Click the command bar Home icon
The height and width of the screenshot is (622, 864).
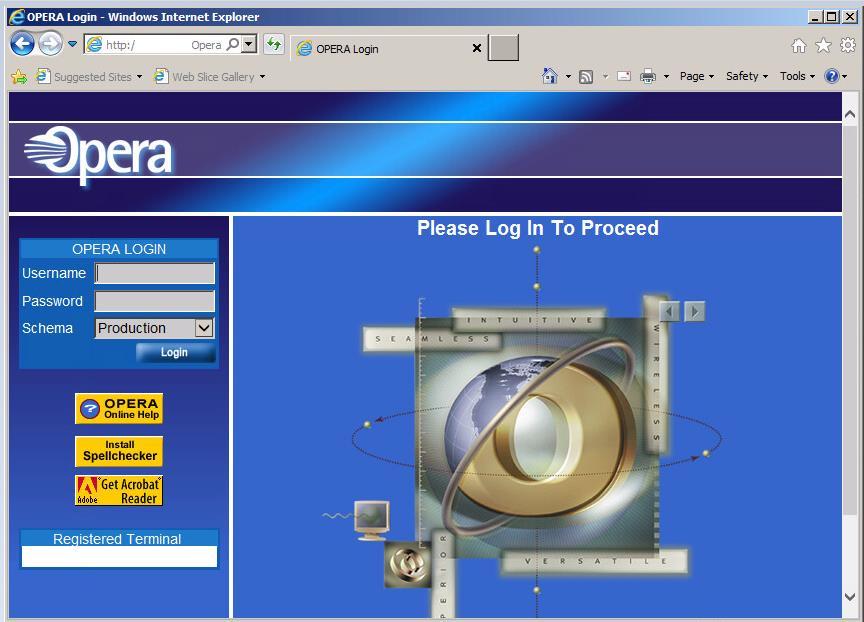549,76
